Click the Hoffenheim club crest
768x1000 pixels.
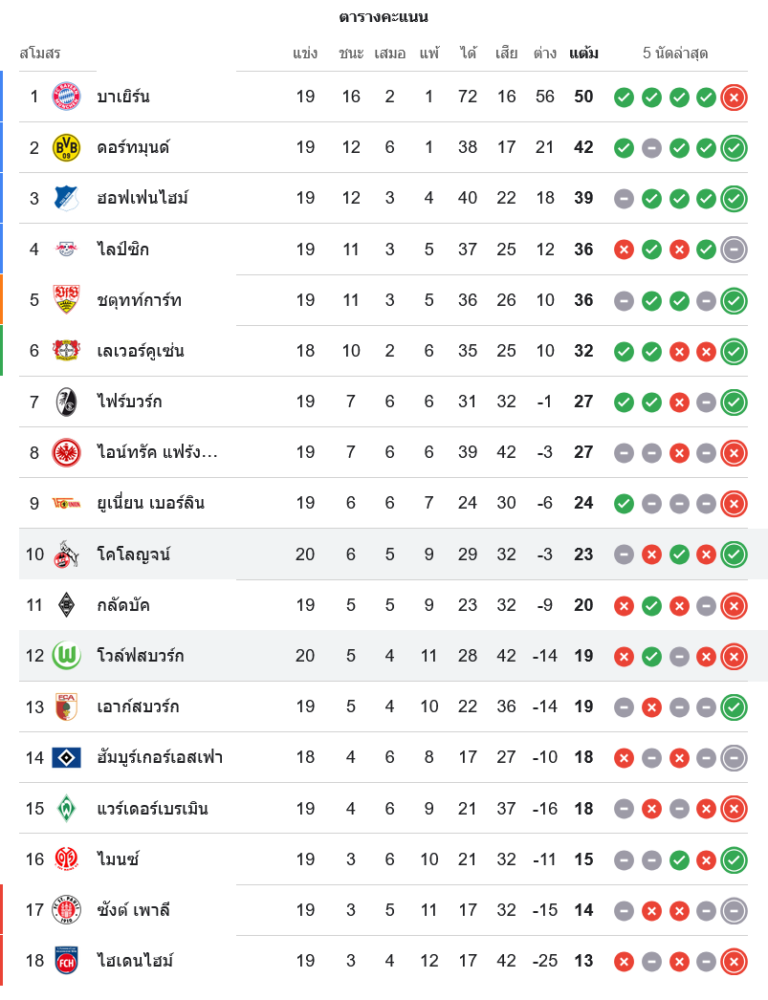click(x=67, y=198)
